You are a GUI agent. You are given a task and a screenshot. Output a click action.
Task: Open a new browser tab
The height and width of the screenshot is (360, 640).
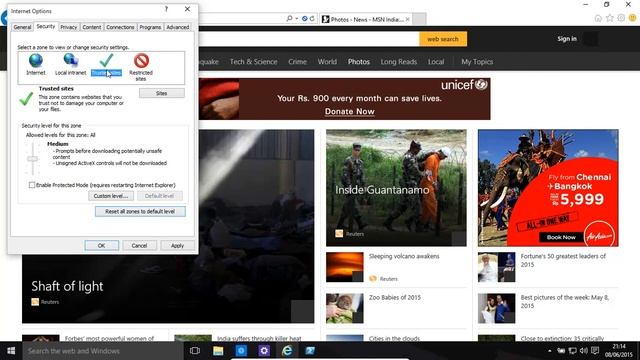419,19
